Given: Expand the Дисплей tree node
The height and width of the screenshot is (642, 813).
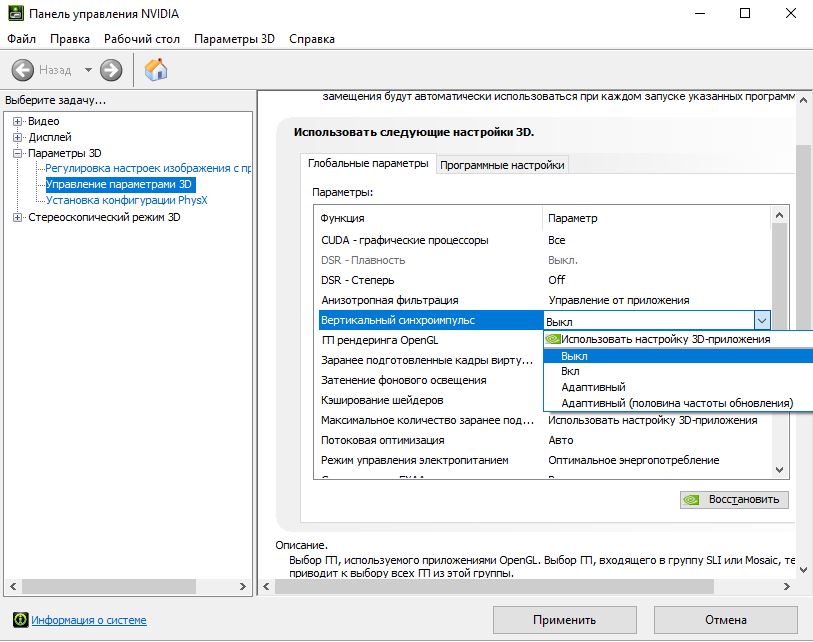Looking at the screenshot, I should tap(18, 137).
